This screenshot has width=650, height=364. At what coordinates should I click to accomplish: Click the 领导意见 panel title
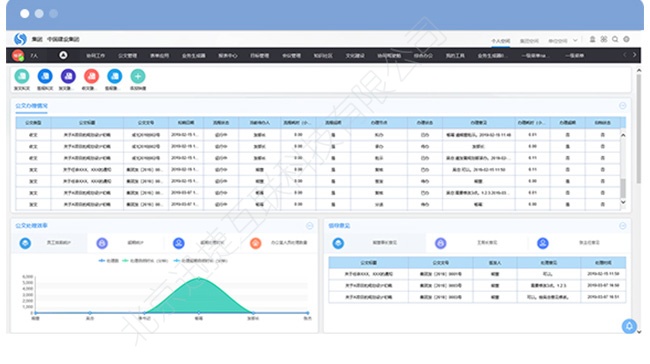click(339, 226)
